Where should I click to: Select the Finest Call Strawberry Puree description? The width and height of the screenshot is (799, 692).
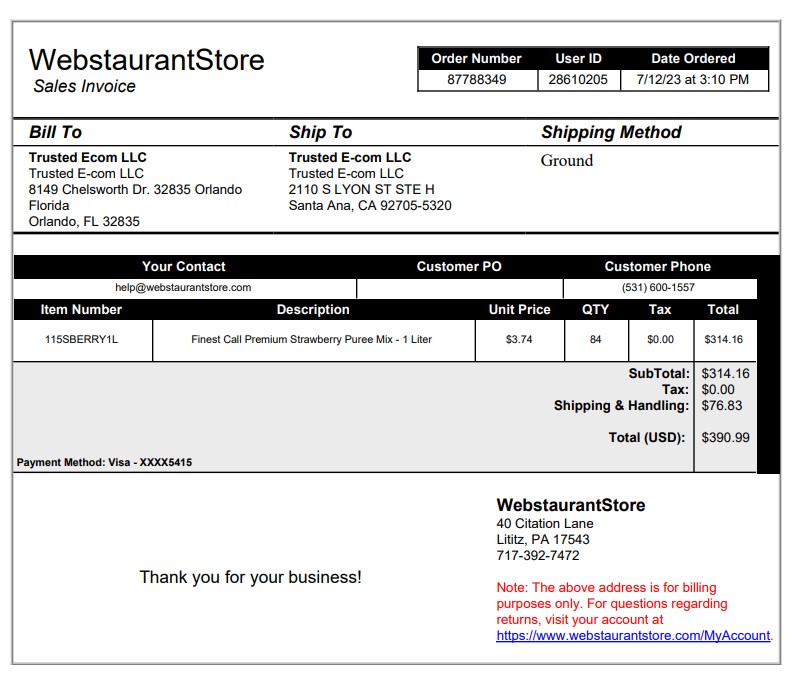311,339
